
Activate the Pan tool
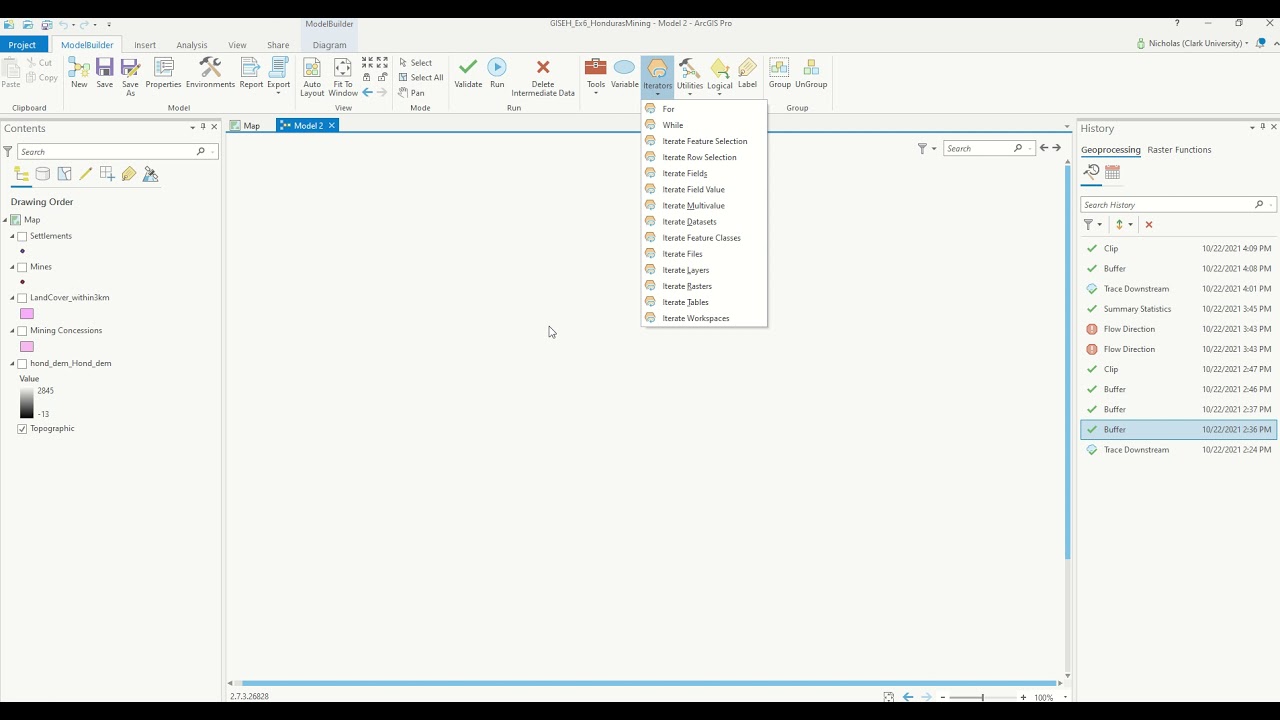pos(411,92)
